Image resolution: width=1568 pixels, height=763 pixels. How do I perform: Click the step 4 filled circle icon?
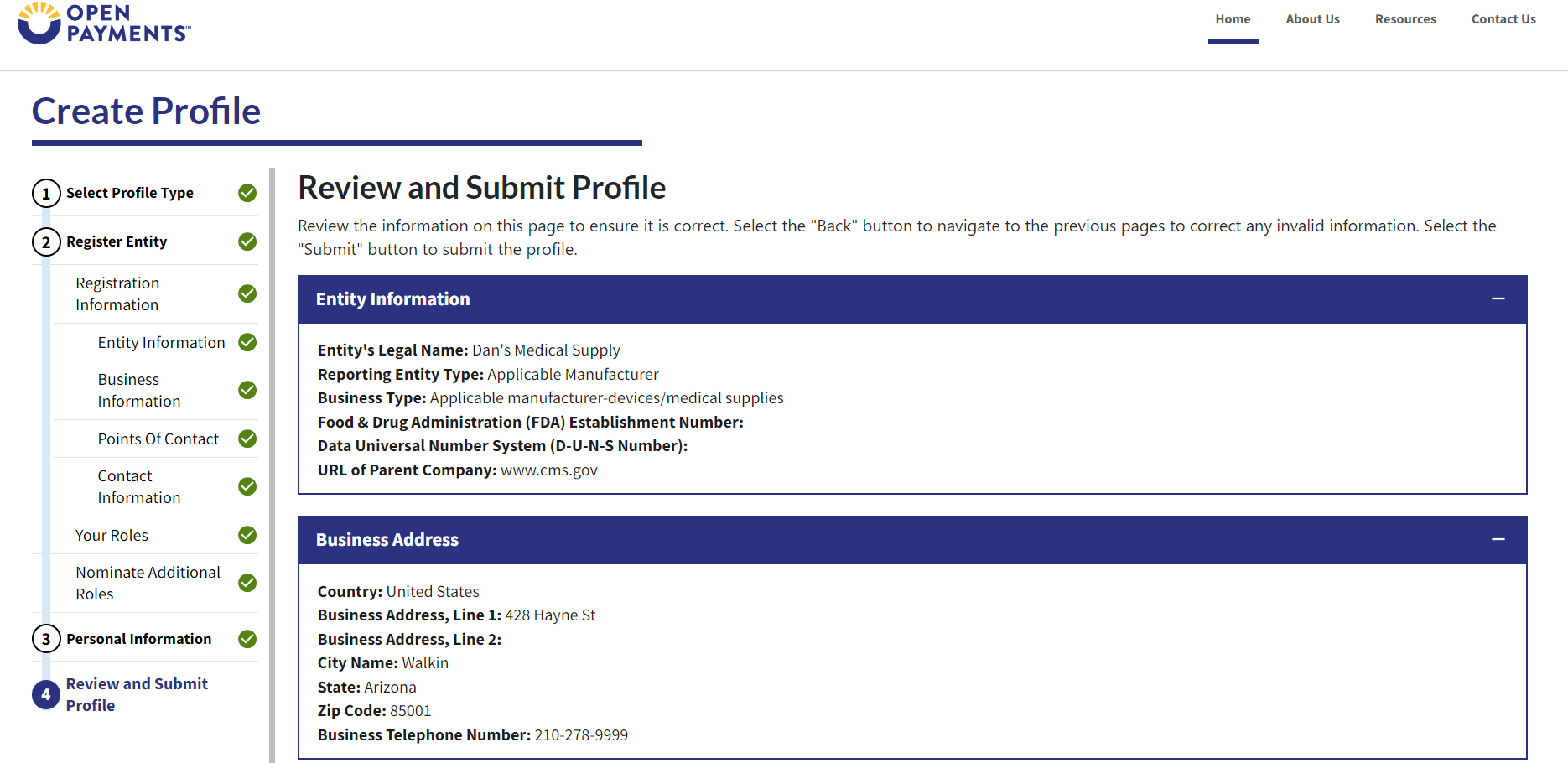point(46,694)
